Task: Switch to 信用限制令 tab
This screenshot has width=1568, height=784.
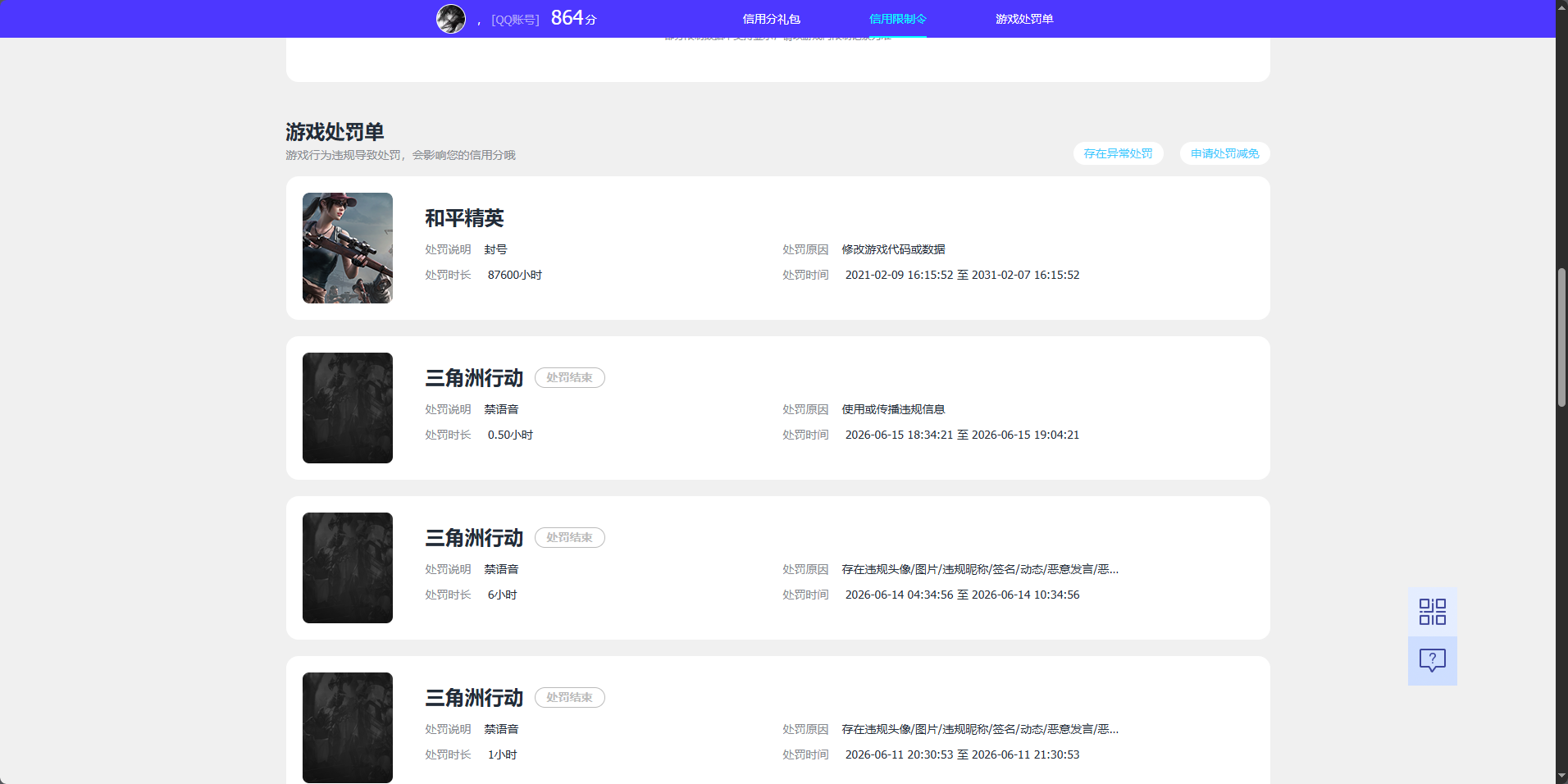Action: pos(898,19)
